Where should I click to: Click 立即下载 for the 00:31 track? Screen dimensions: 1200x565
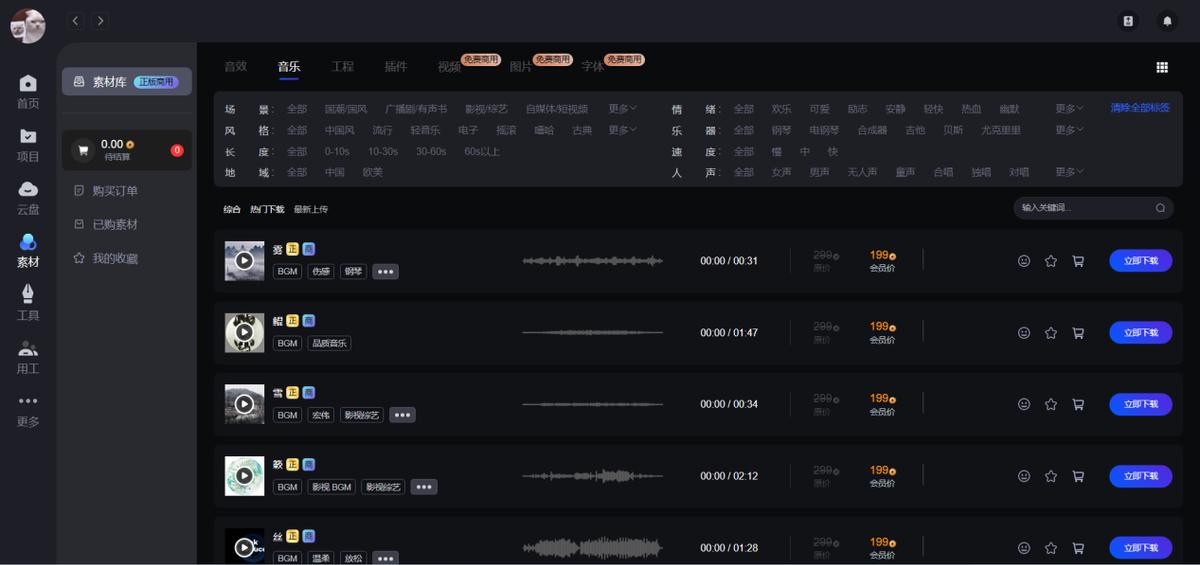click(1140, 261)
